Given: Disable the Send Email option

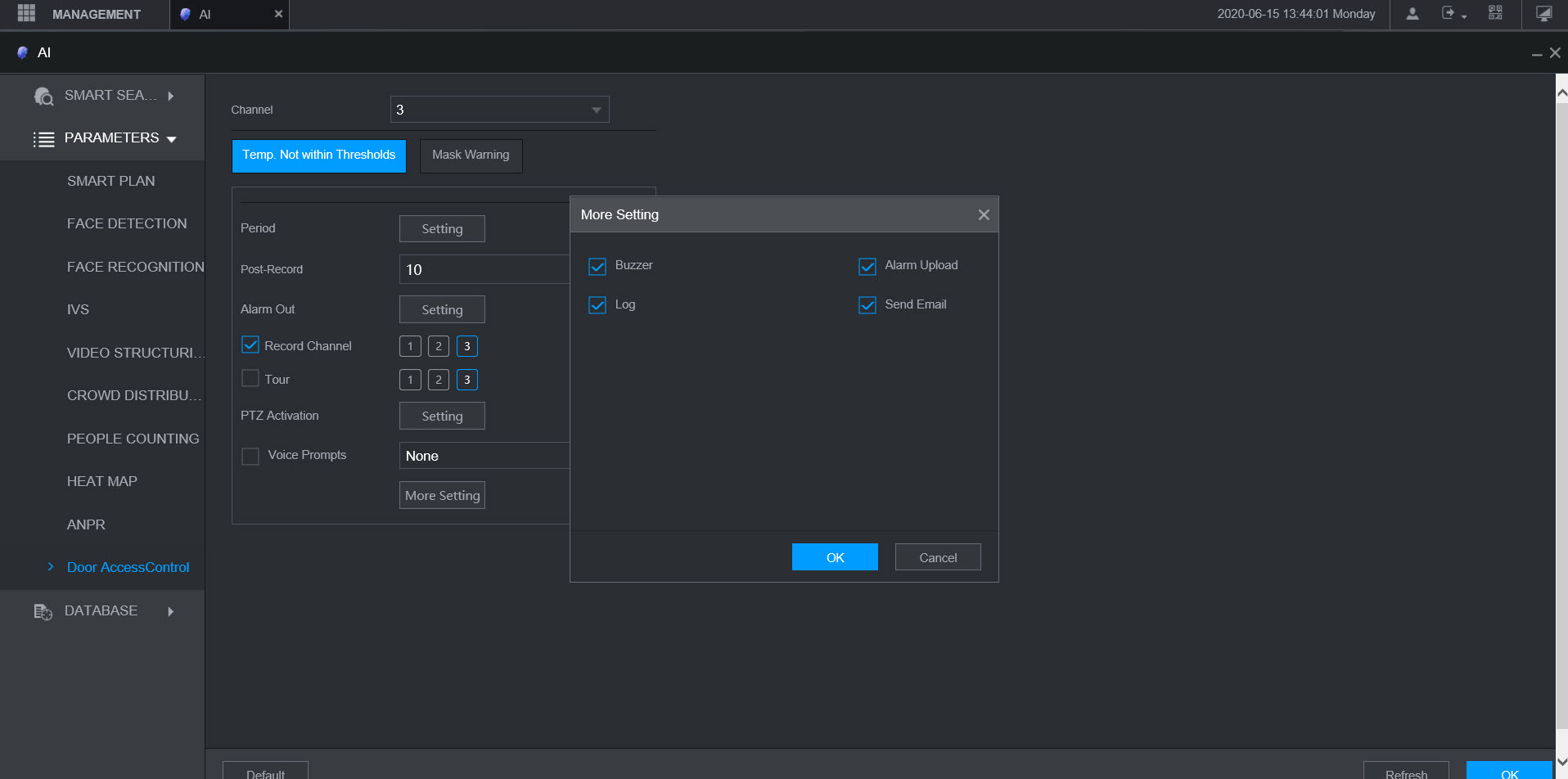Looking at the screenshot, I should pos(867,305).
